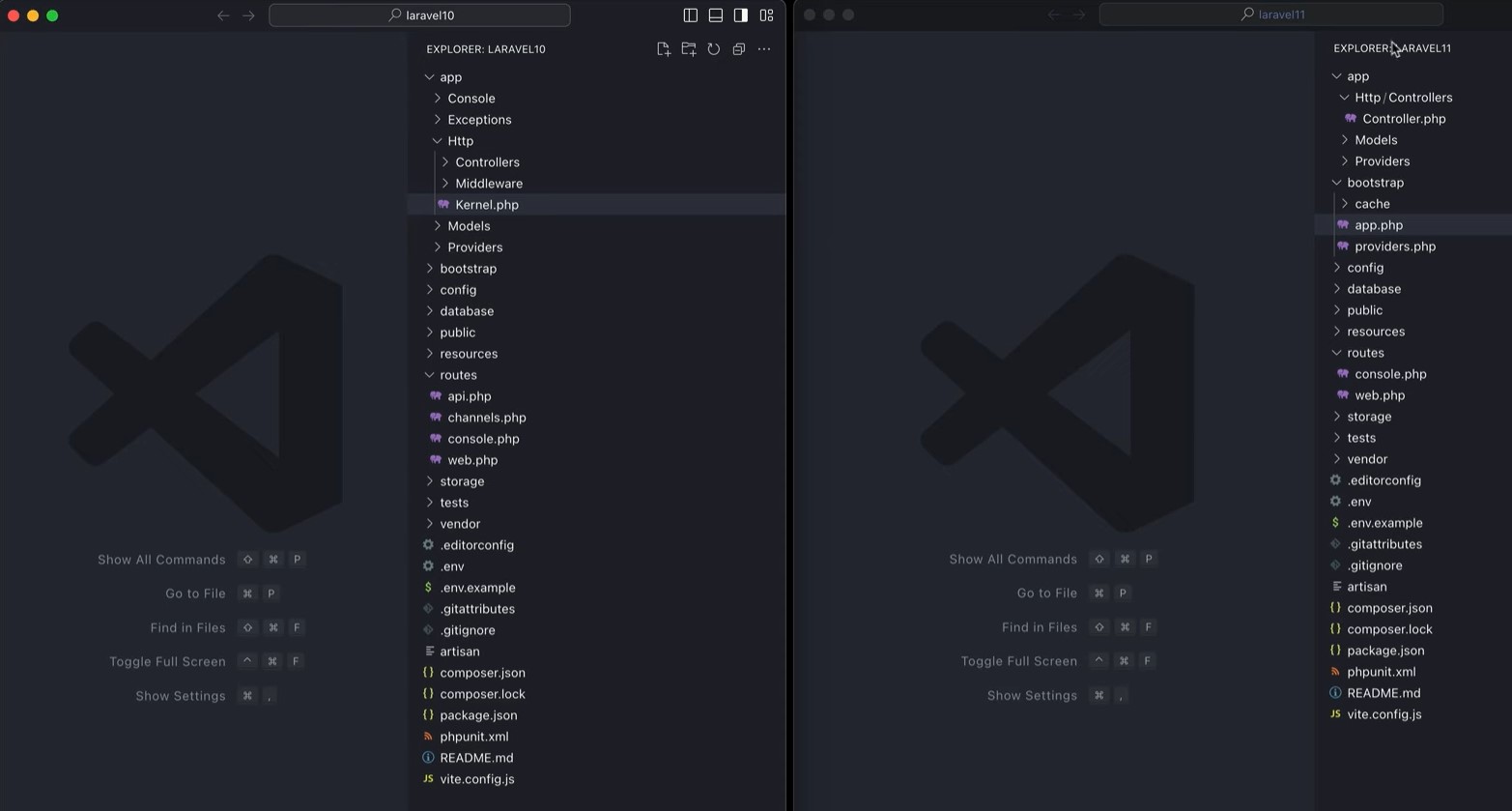Click the laravel10 command center search box
The image size is (1512, 811).
(x=419, y=15)
